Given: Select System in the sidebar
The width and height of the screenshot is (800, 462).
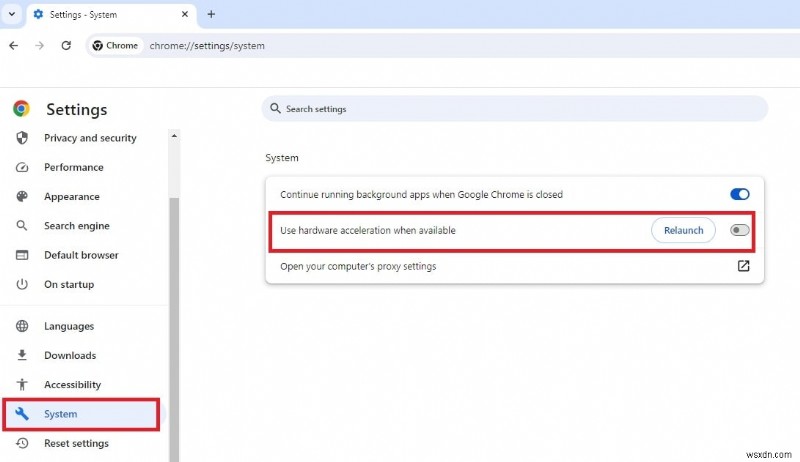Looking at the screenshot, I should [81, 414].
